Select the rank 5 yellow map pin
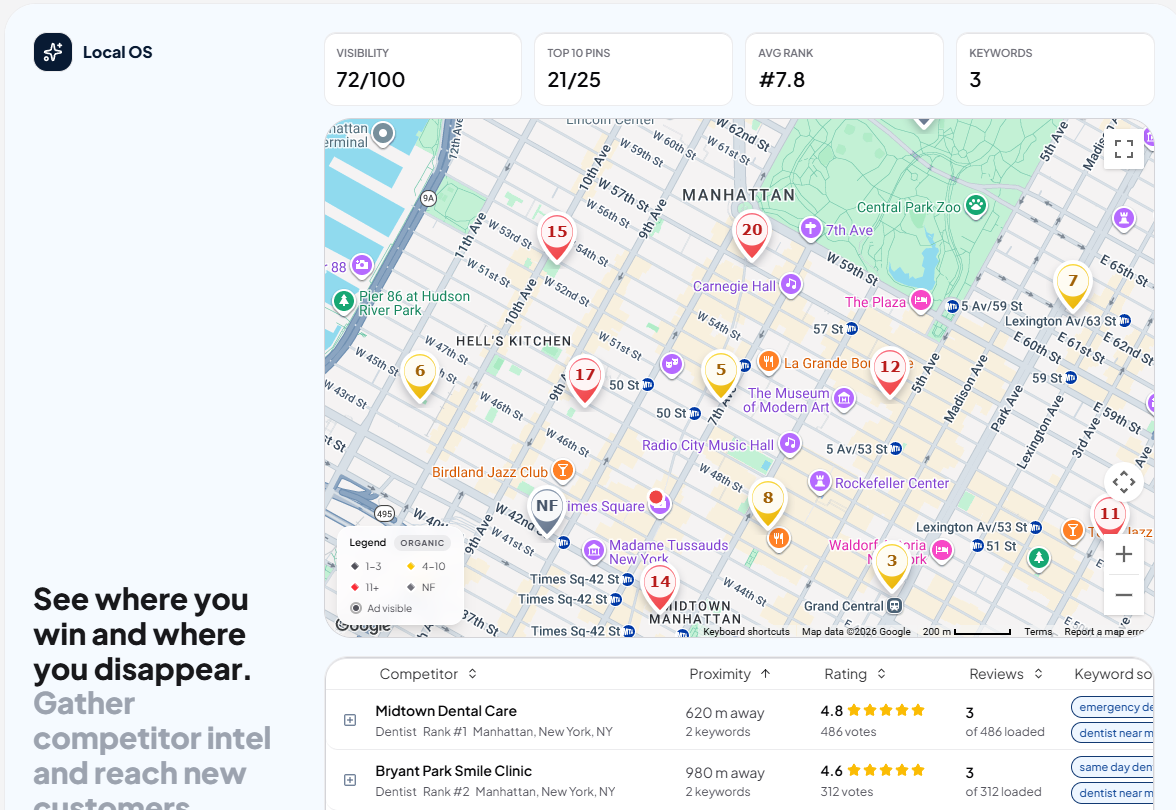The width and height of the screenshot is (1176, 810). point(721,376)
